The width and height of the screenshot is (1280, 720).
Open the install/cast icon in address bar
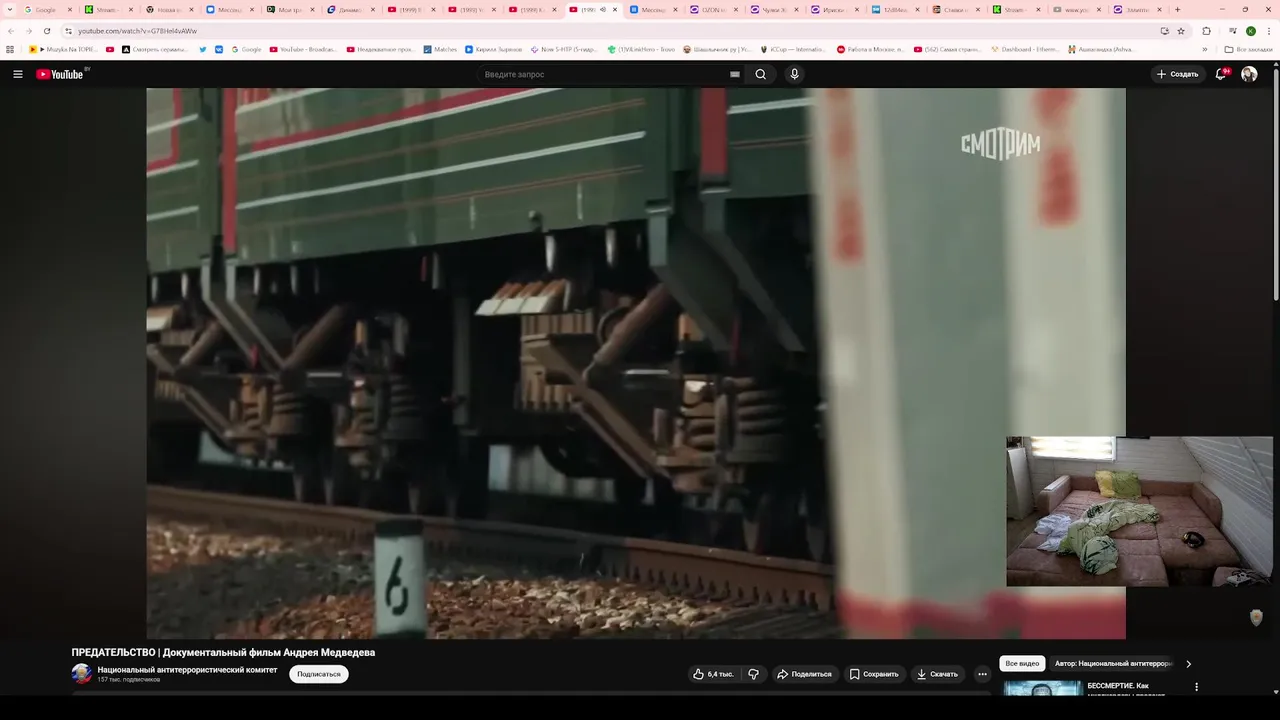1164,31
